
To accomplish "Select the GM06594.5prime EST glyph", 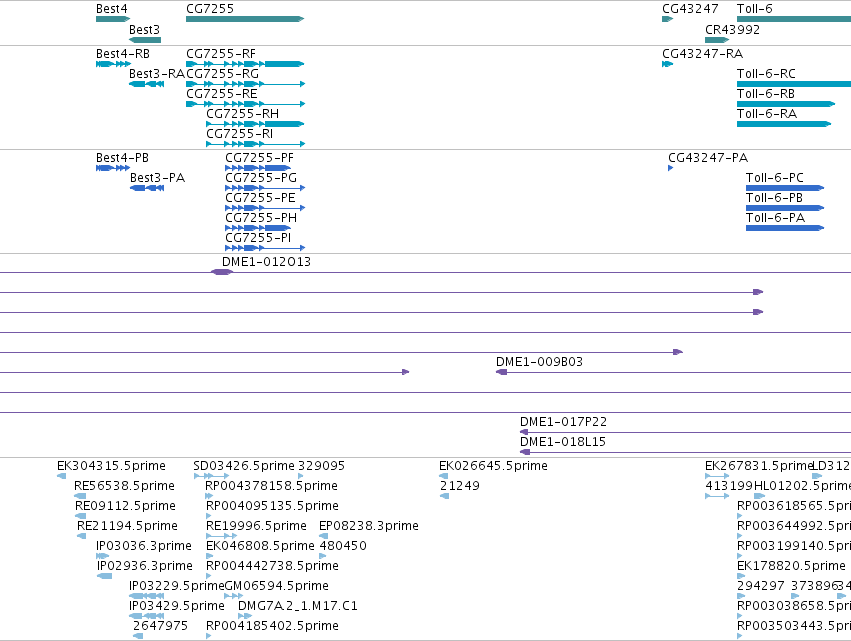I will (233, 596).
